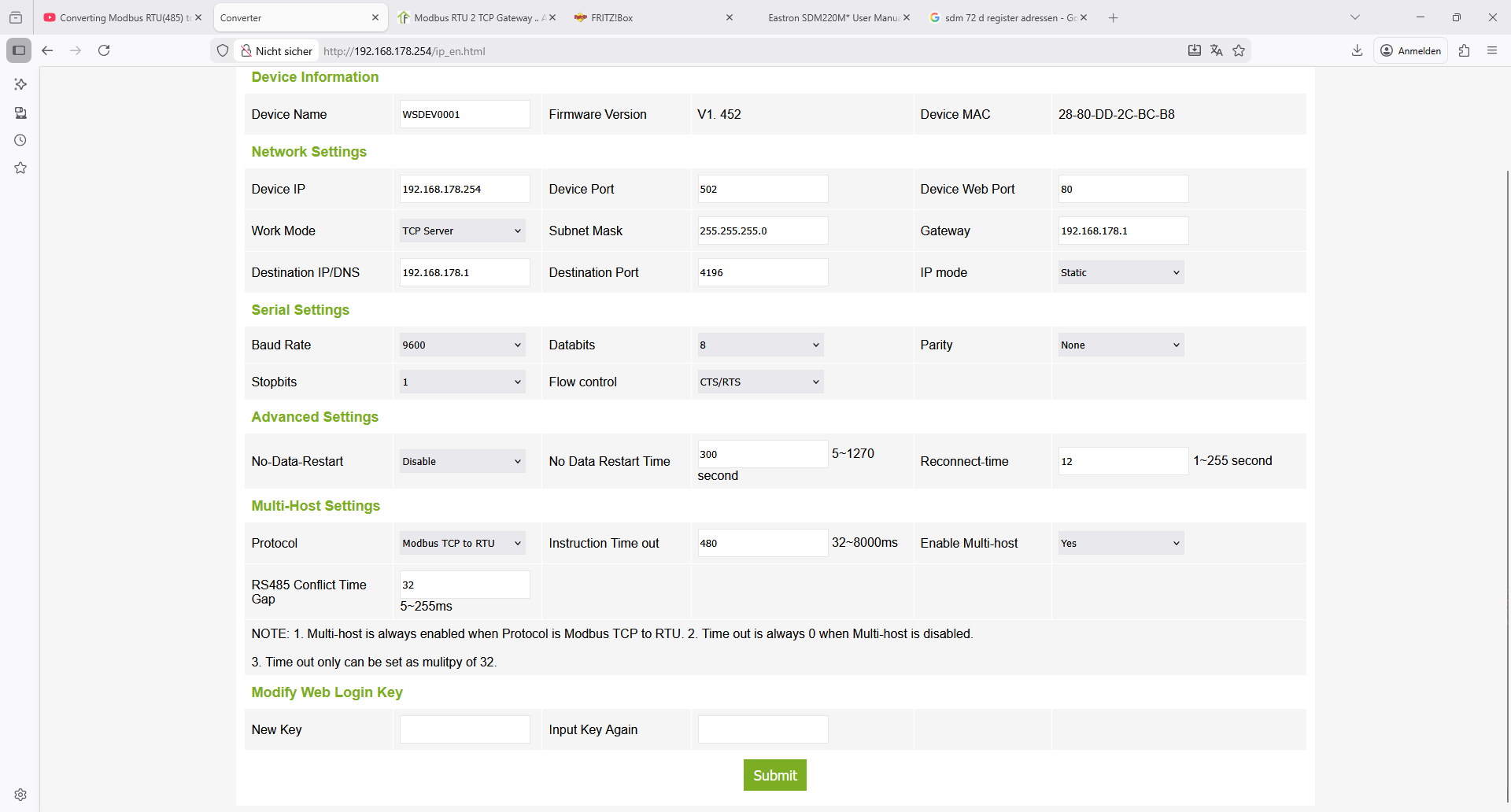The width and height of the screenshot is (1511, 812).
Task: Expand the Parity dropdown
Action: tap(1120, 345)
